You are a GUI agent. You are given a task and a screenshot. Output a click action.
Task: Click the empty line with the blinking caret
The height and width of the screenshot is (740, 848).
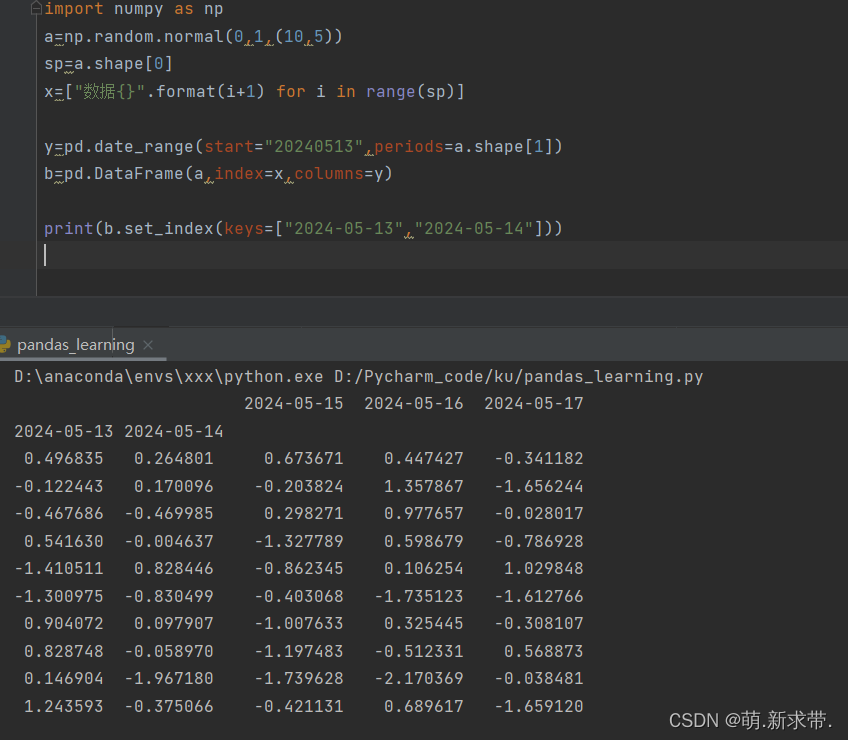(47, 255)
